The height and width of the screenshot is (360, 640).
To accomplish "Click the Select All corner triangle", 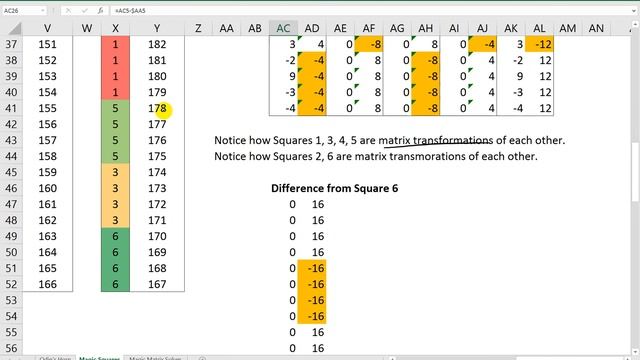I will (14, 28).
